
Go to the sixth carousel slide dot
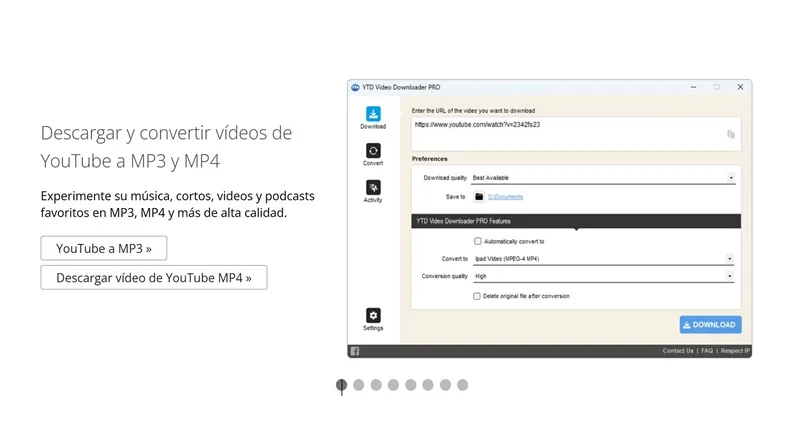pyautogui.click(x=428, y=385)
